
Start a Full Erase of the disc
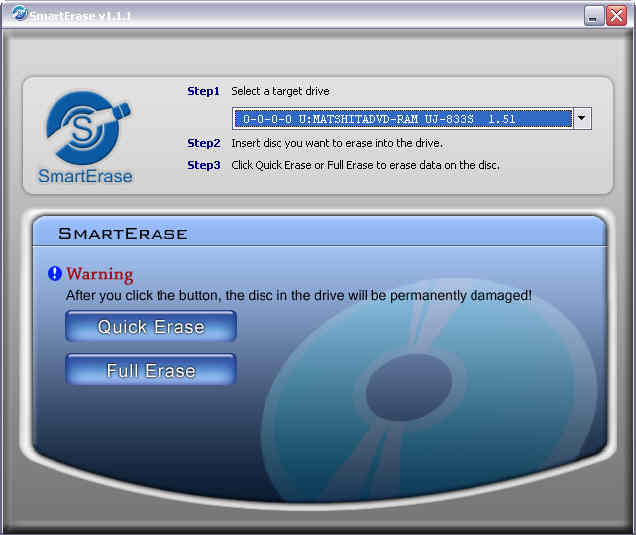151,370
